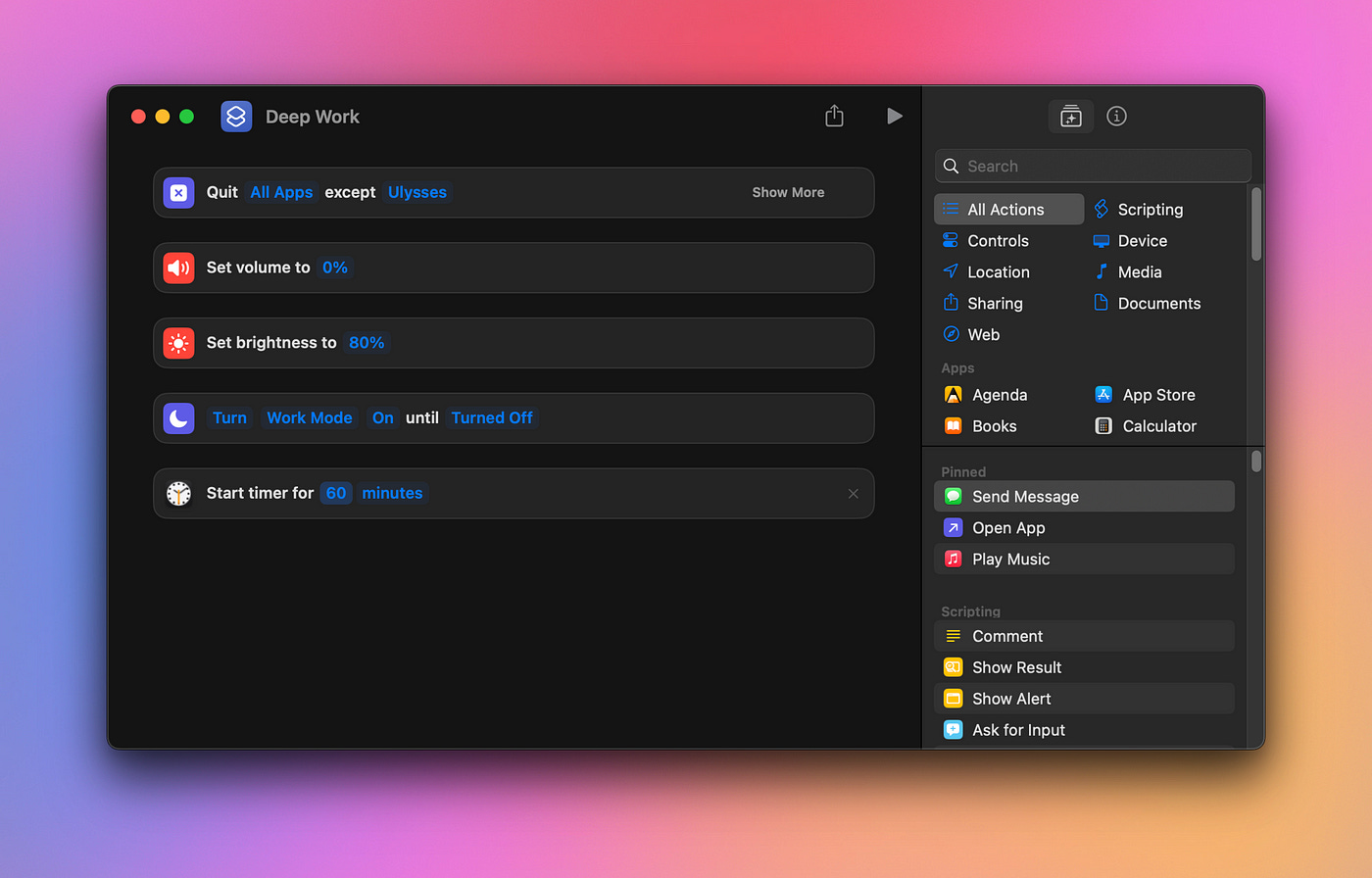Change the Ulysses exception app
1372x878 pixels.
coord(417,192)
